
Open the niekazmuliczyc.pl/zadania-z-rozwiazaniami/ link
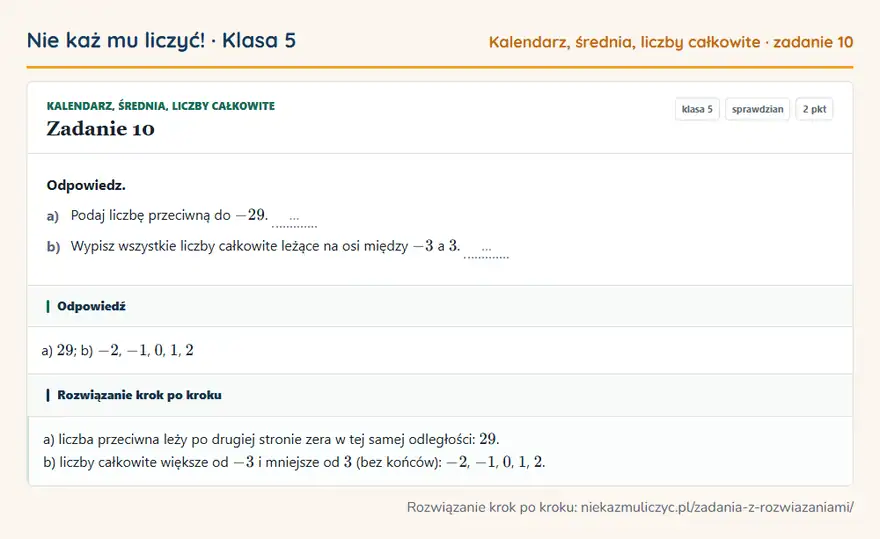click(x=717, y=508)
